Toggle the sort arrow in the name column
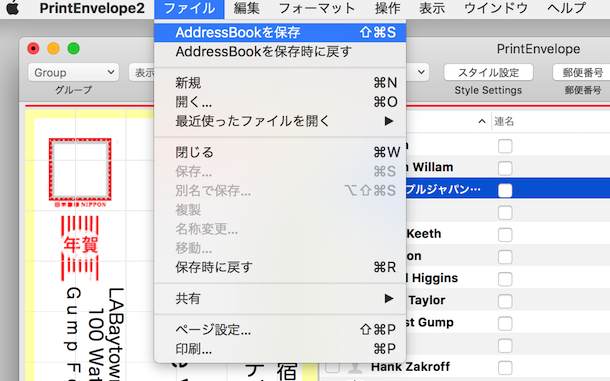Image resolution: width=610 pixels, height=381 pixels. 482,121
